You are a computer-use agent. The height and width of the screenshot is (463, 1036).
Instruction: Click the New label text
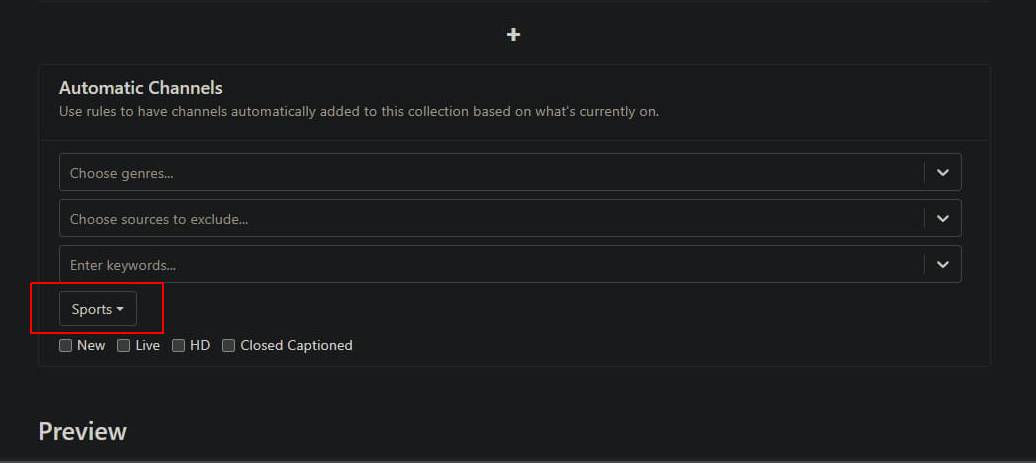(91, 346)
